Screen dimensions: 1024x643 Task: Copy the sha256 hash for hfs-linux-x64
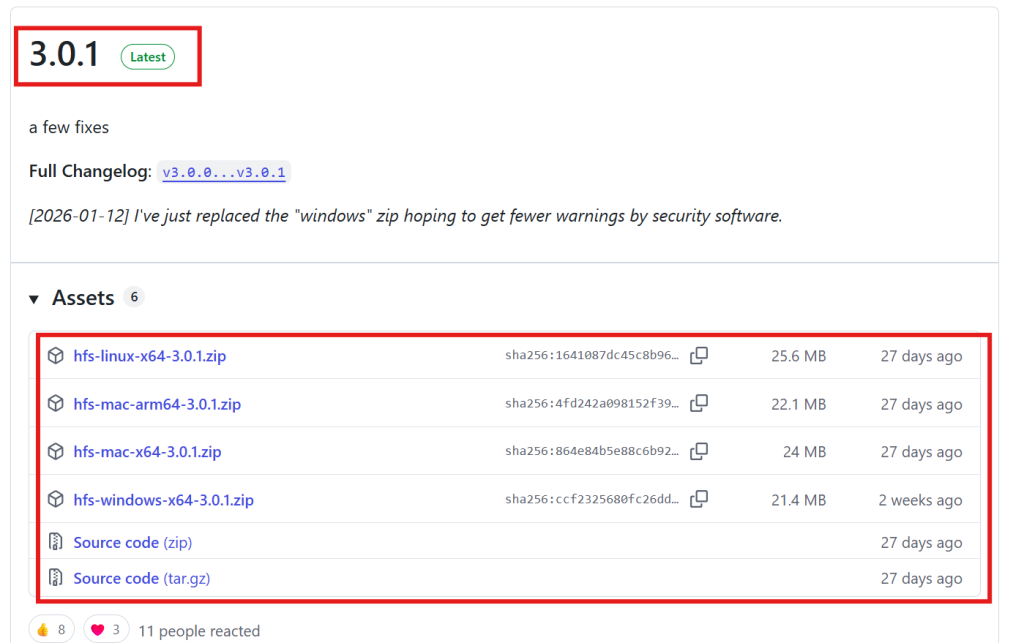pyautogui.click(x=699, y=356)
